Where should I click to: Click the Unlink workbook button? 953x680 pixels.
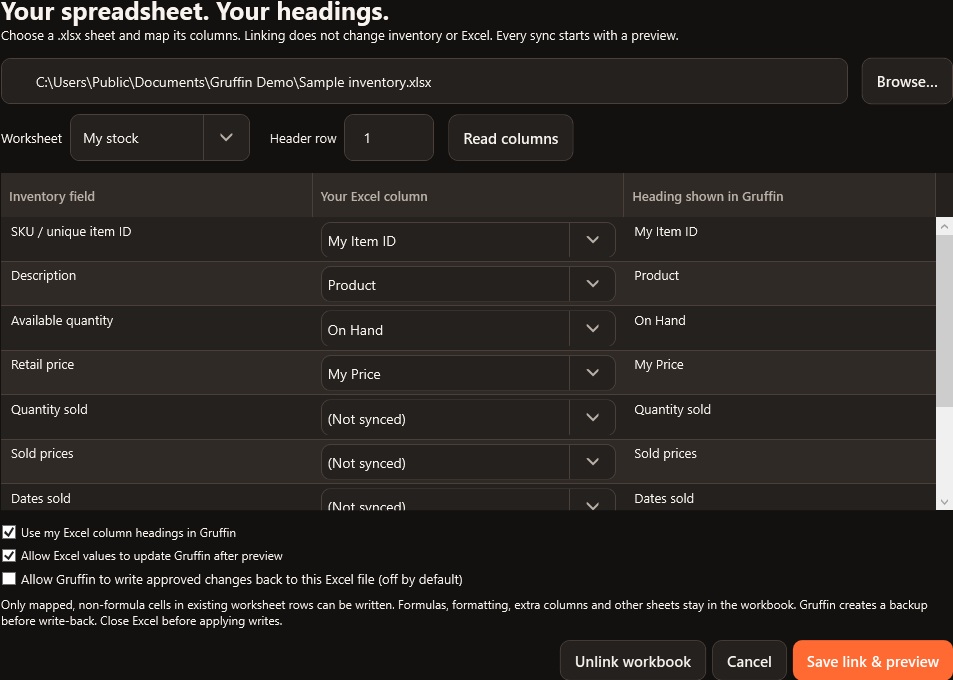[x=633, y=661]
